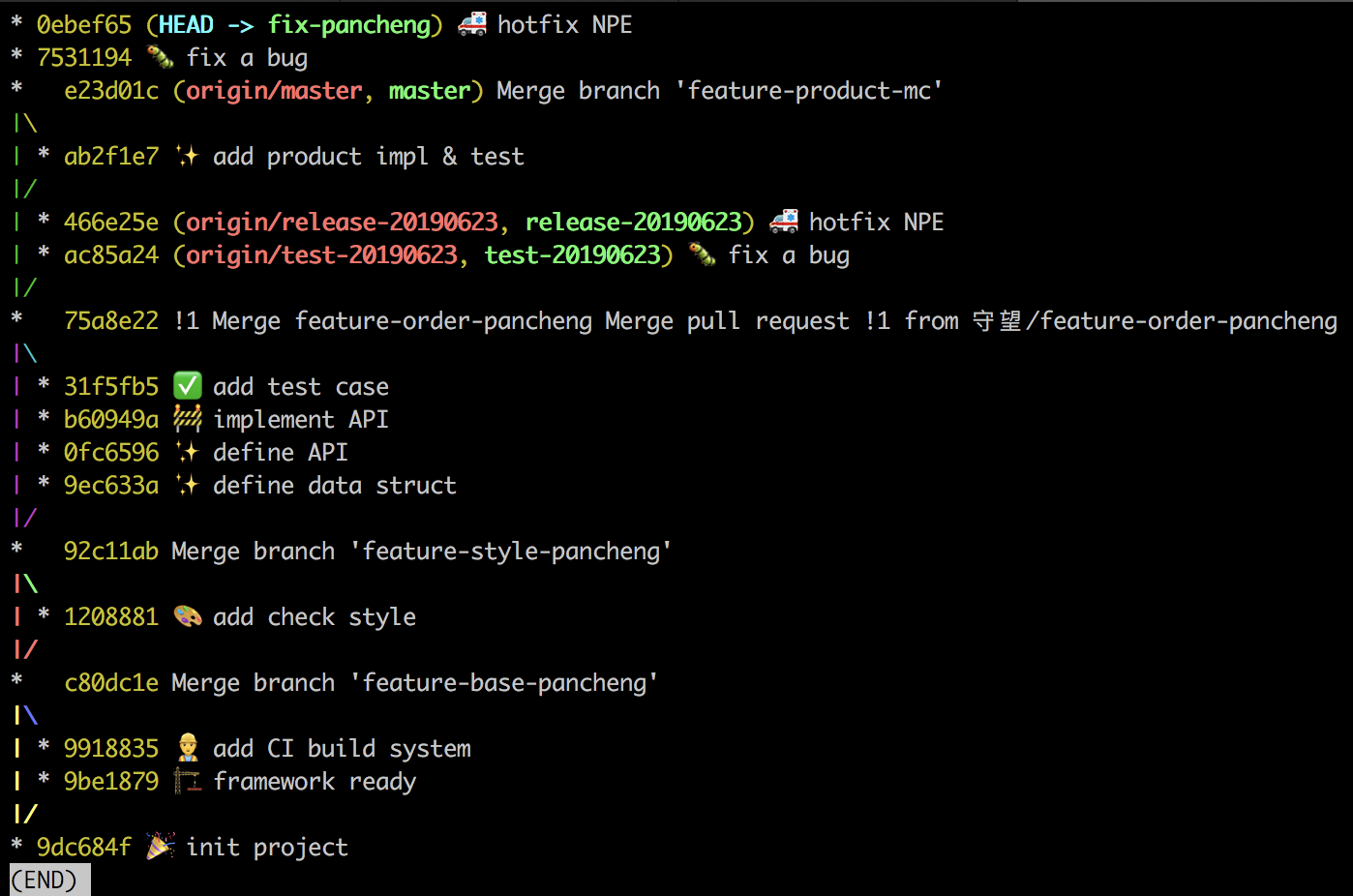
Task: Click the ambulance emoji on the release-20190623 line
Action: (x=784, y=222)
